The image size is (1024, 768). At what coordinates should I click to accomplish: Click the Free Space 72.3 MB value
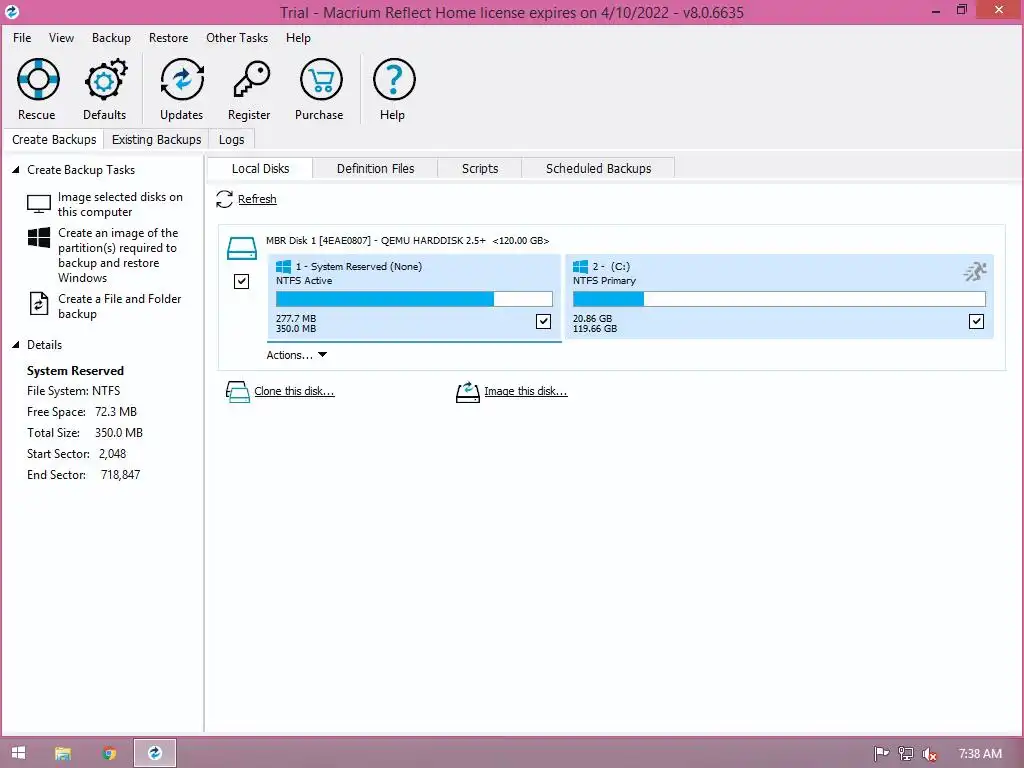click(x=116, y=412)
